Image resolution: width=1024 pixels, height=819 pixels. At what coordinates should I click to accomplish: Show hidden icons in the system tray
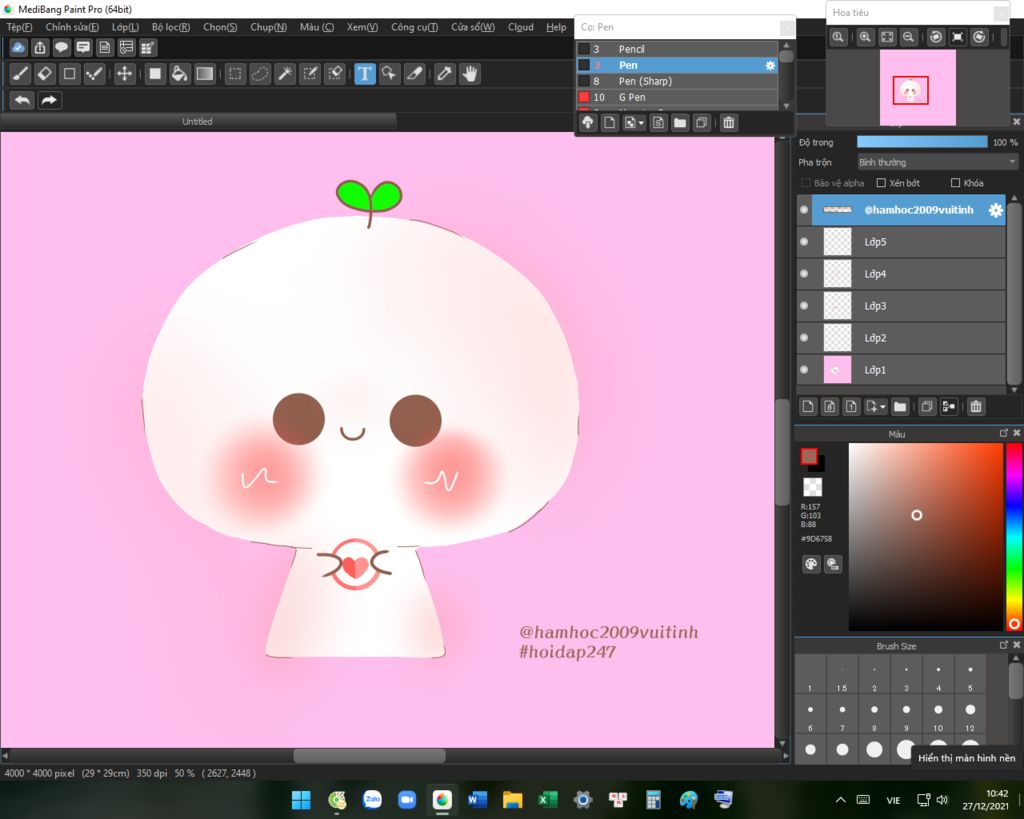tap(840, 799)
